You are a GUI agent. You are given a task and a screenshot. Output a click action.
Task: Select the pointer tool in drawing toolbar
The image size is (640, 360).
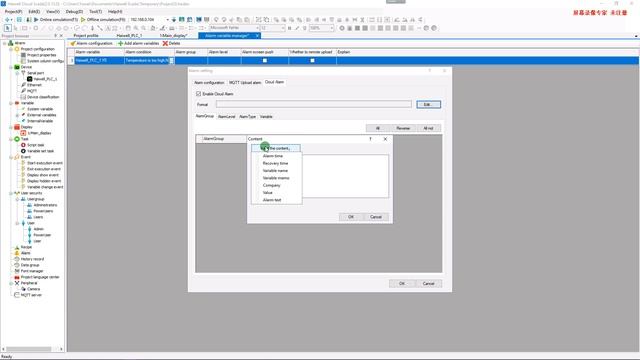7,28
